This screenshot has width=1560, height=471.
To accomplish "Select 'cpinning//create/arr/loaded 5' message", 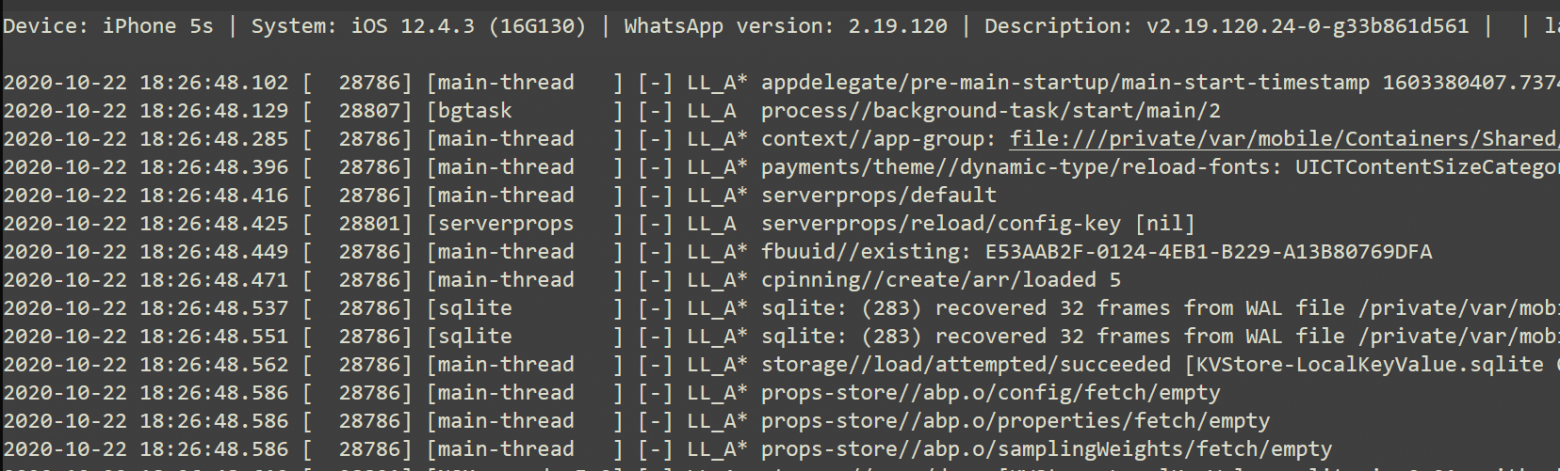I will tap(941, 279).
